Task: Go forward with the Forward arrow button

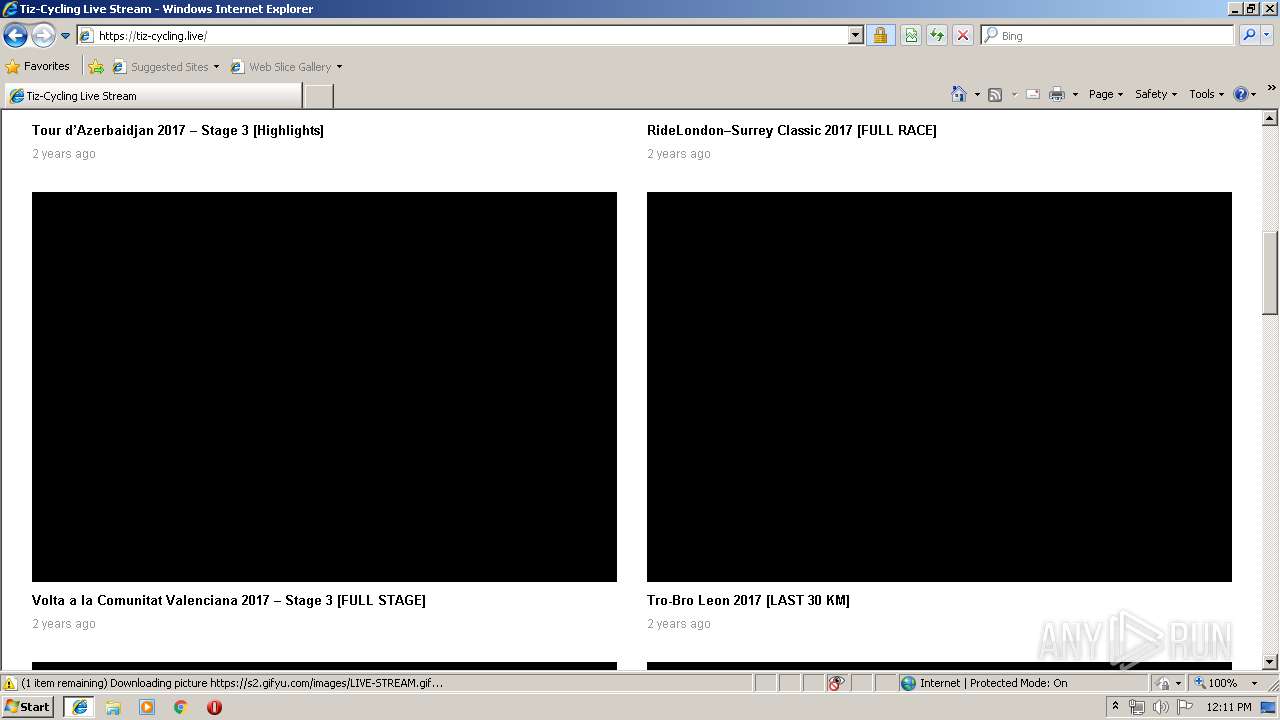Action: [x=43, y=36]
